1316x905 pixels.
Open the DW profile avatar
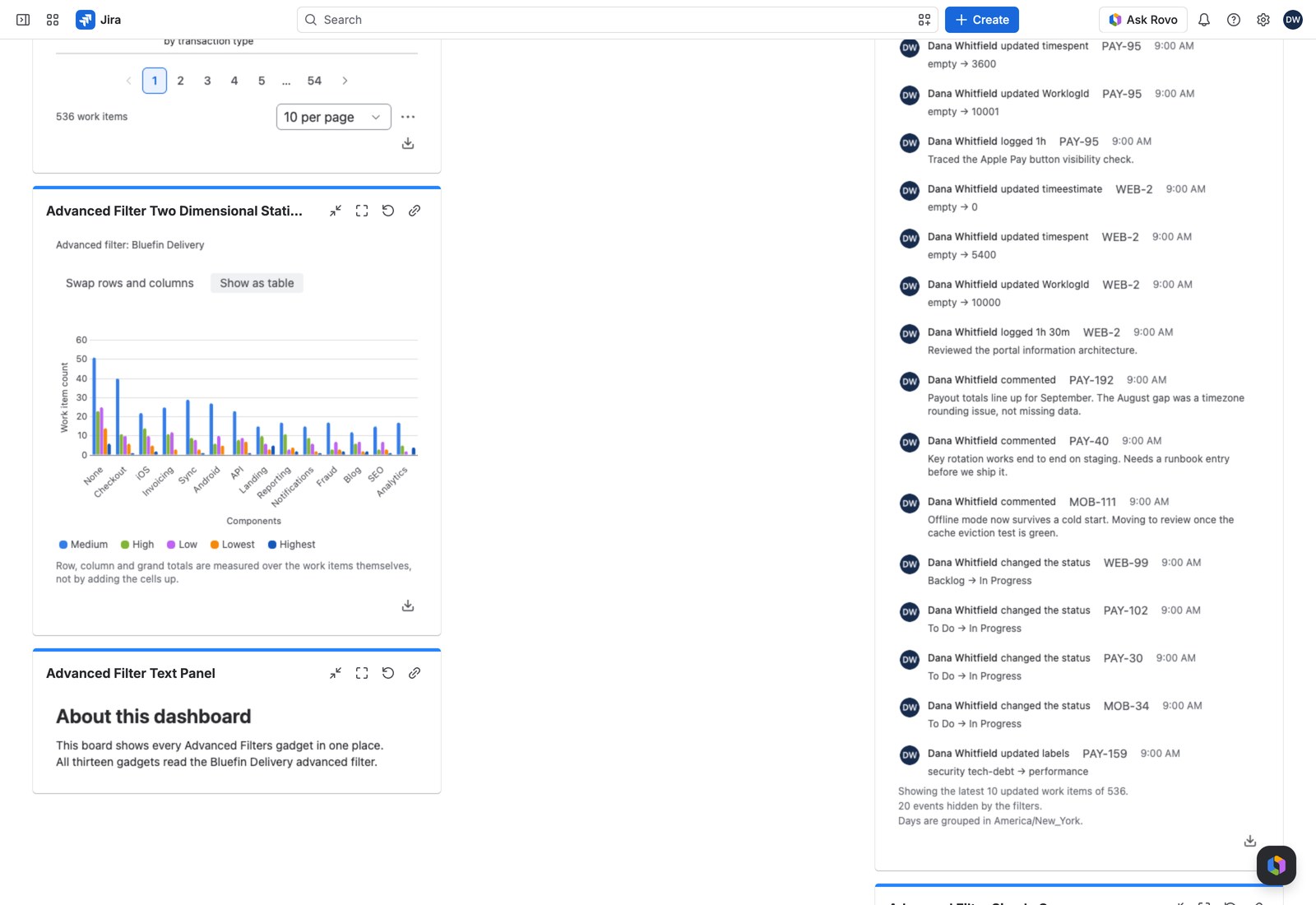(1293, 20)
